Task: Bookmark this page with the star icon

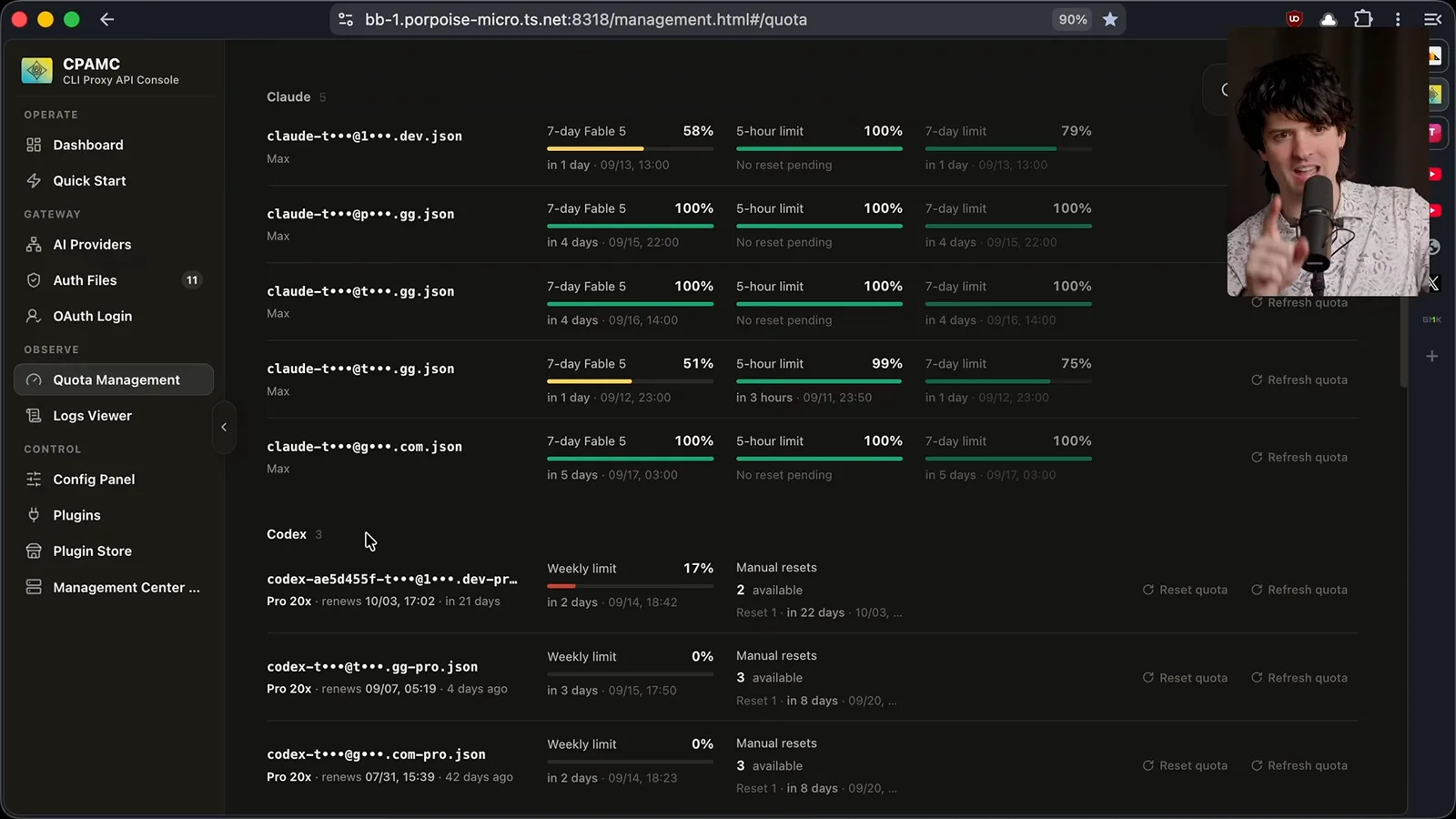Action: pos(1110,19)
